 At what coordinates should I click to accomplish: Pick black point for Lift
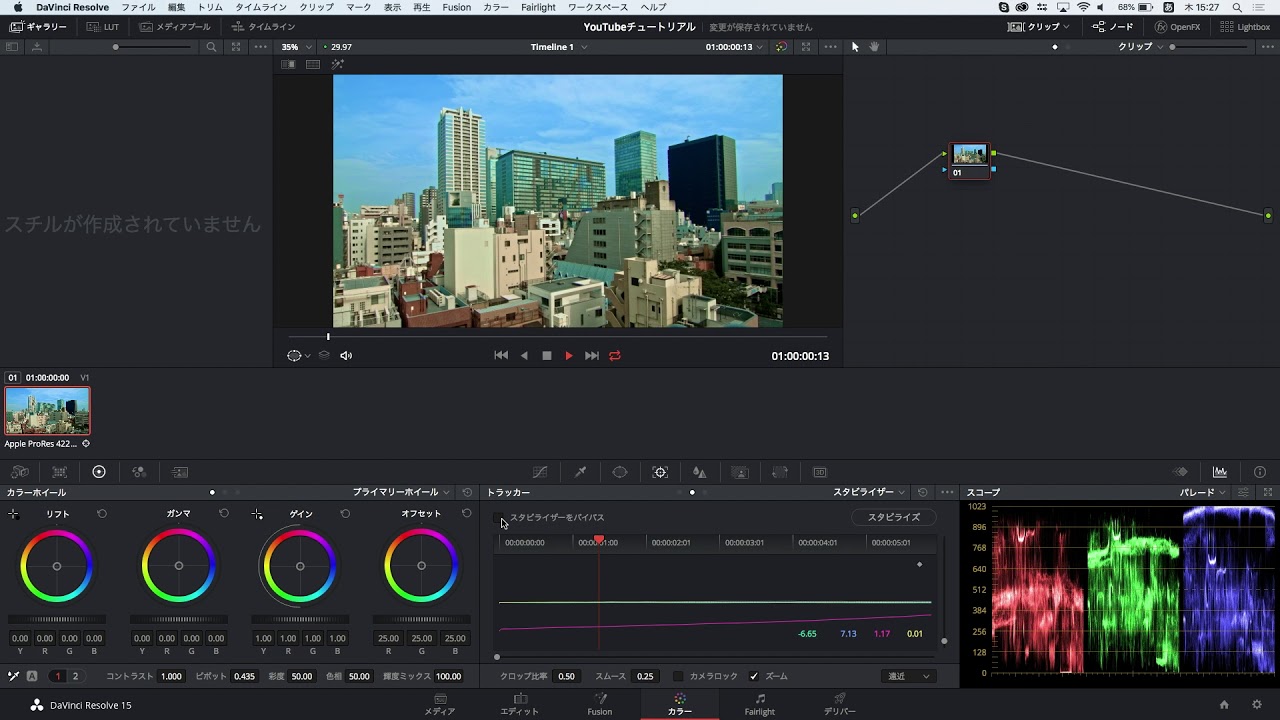point(13,514)
